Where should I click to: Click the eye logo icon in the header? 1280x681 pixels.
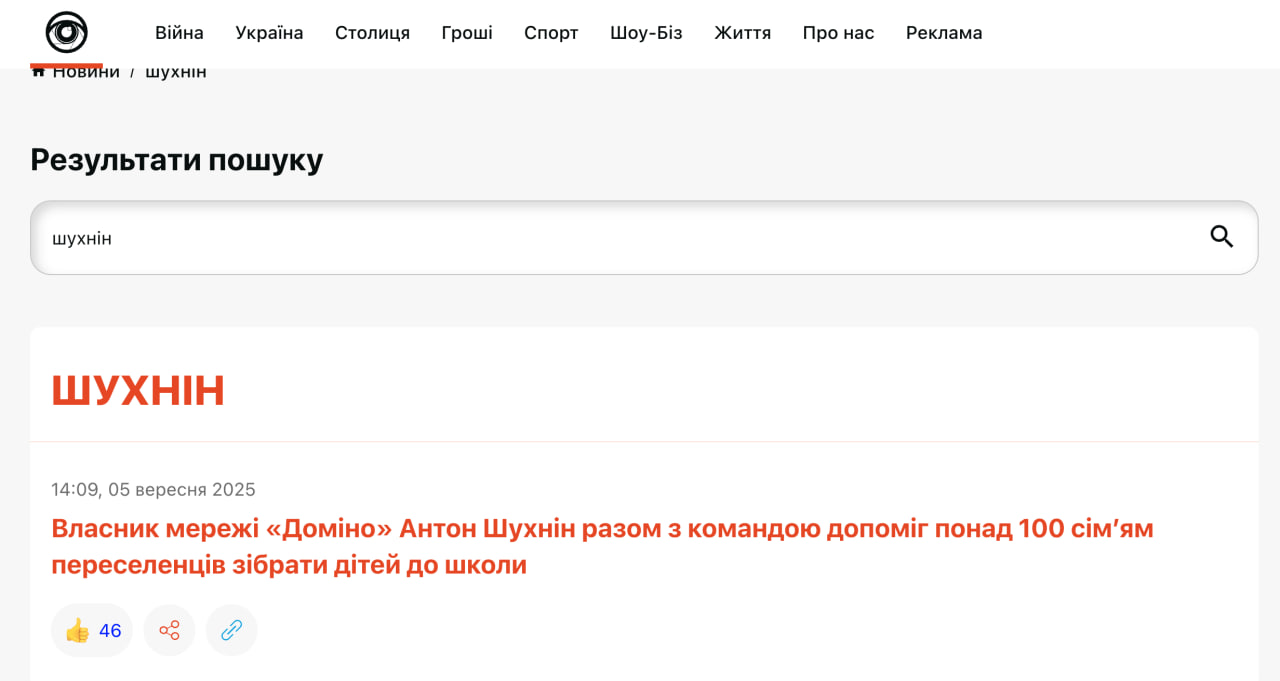coord(66,33)
